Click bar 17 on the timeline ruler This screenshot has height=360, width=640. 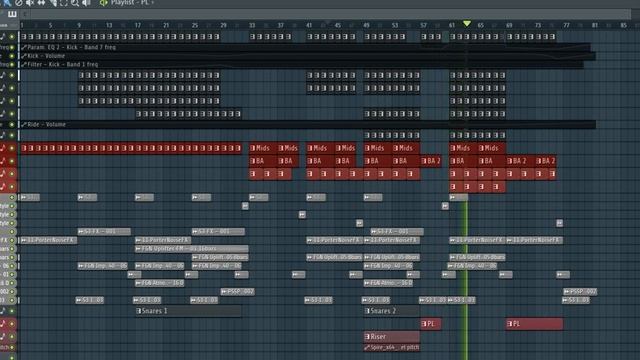[x=138, y=25]
